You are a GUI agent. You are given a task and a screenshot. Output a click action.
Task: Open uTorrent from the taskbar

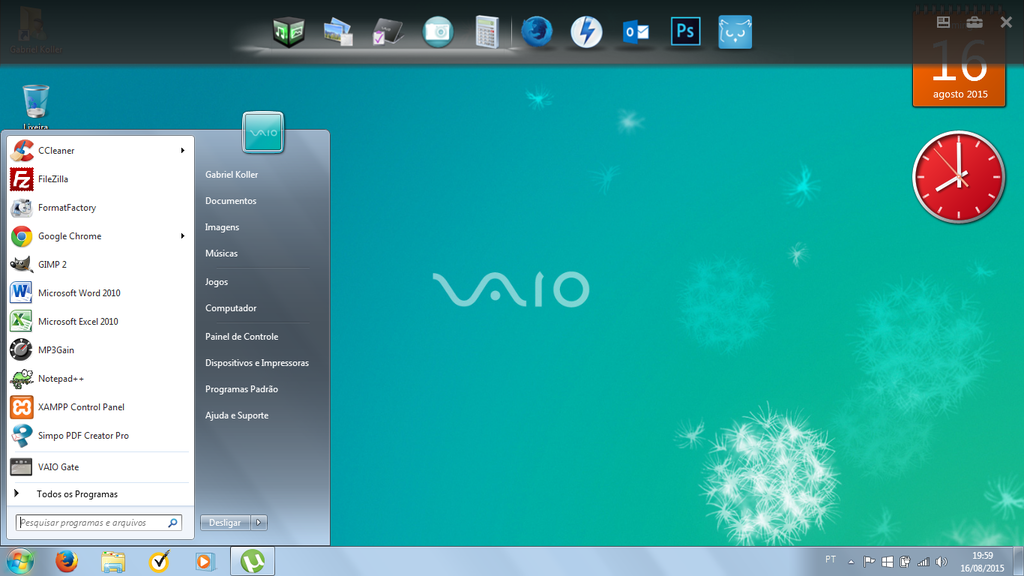coord(253,561)
